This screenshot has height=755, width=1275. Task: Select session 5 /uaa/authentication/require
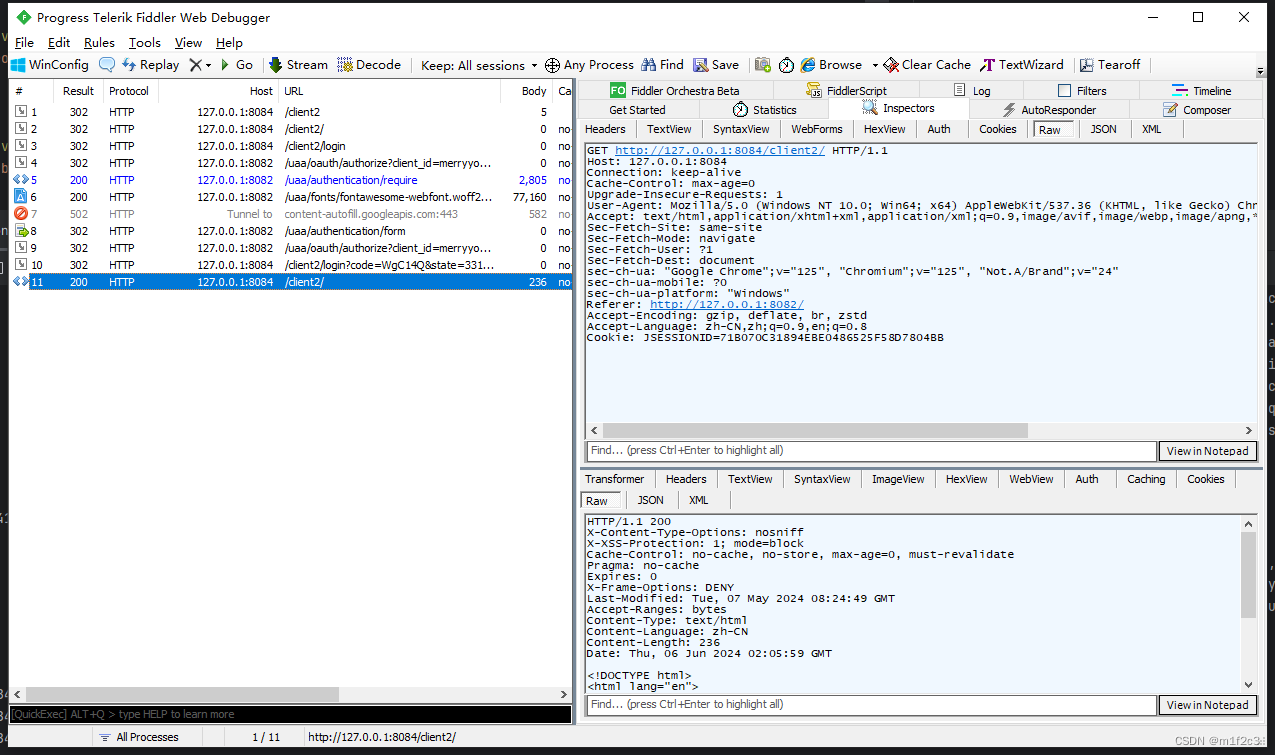(x=291, y=180)
